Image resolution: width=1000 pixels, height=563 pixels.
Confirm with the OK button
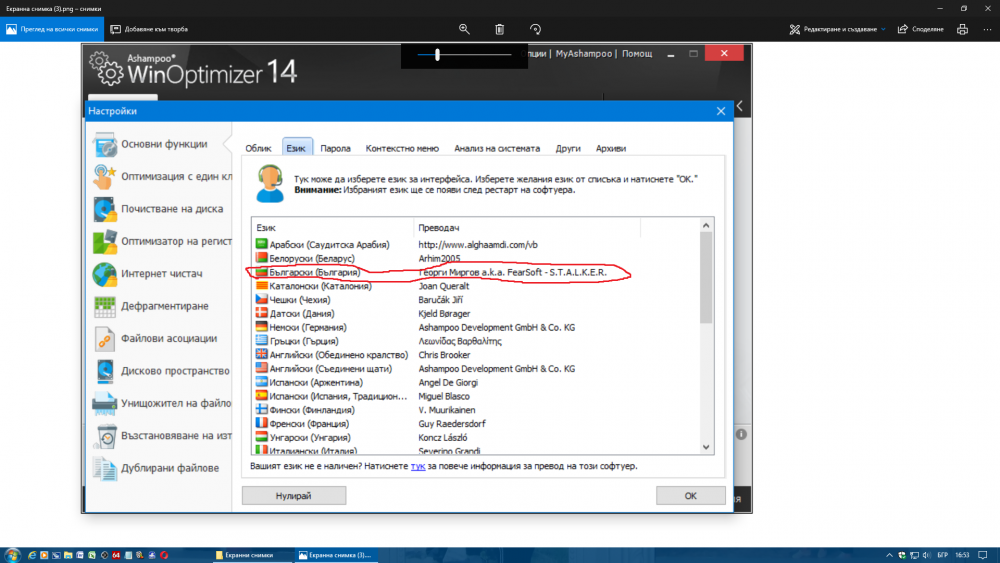tap(691, 495)
